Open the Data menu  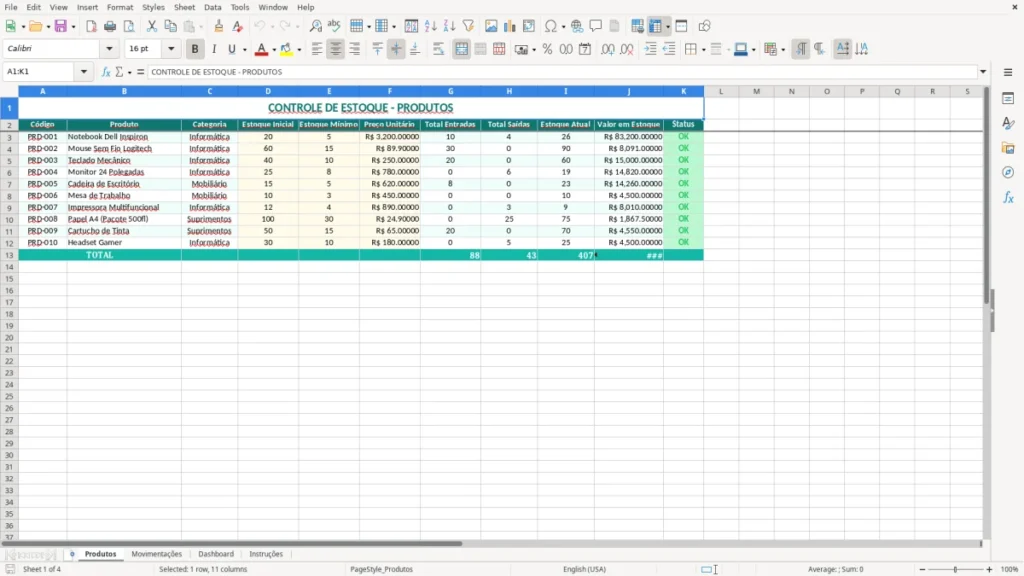click(x=212, y=7)
